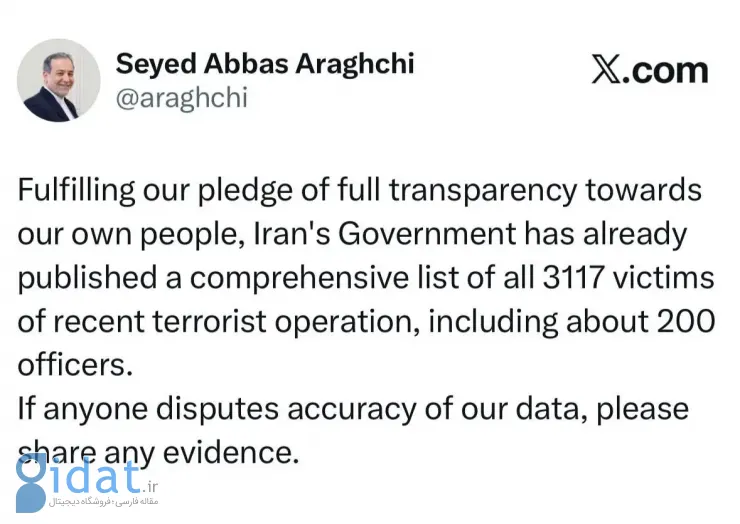Click Araghchi's profile avatar photo
The width and height of the screenshot is (740, 524).
[59, 80]
